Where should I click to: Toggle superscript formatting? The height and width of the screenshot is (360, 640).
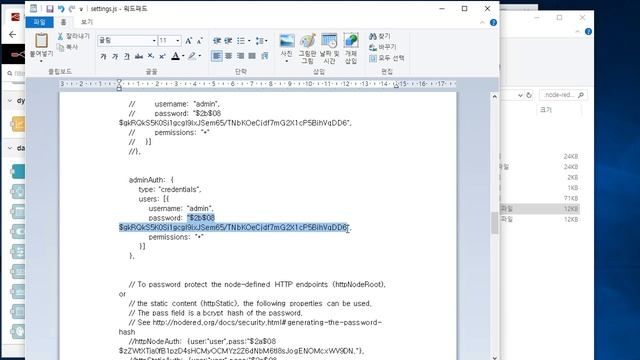[162, 56]
